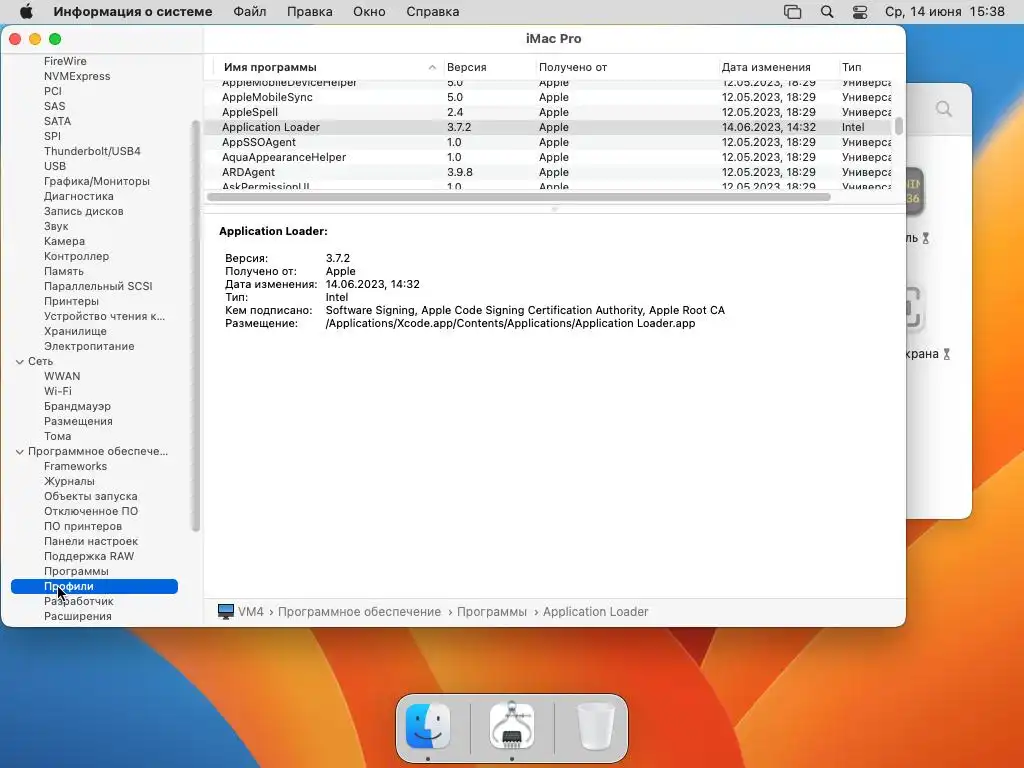Select Принтеры in the sidebar
The height and width of the screenshot is (768, 1024).
click(71, 301)
